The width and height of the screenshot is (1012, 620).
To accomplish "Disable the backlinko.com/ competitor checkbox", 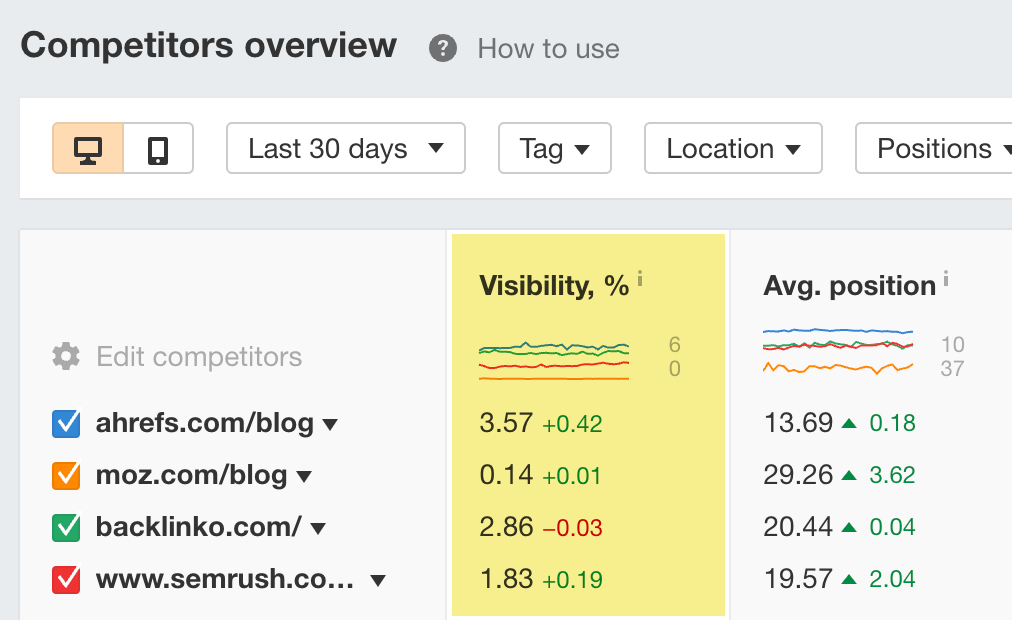I will pyautogui.click(x=64, y=527).
